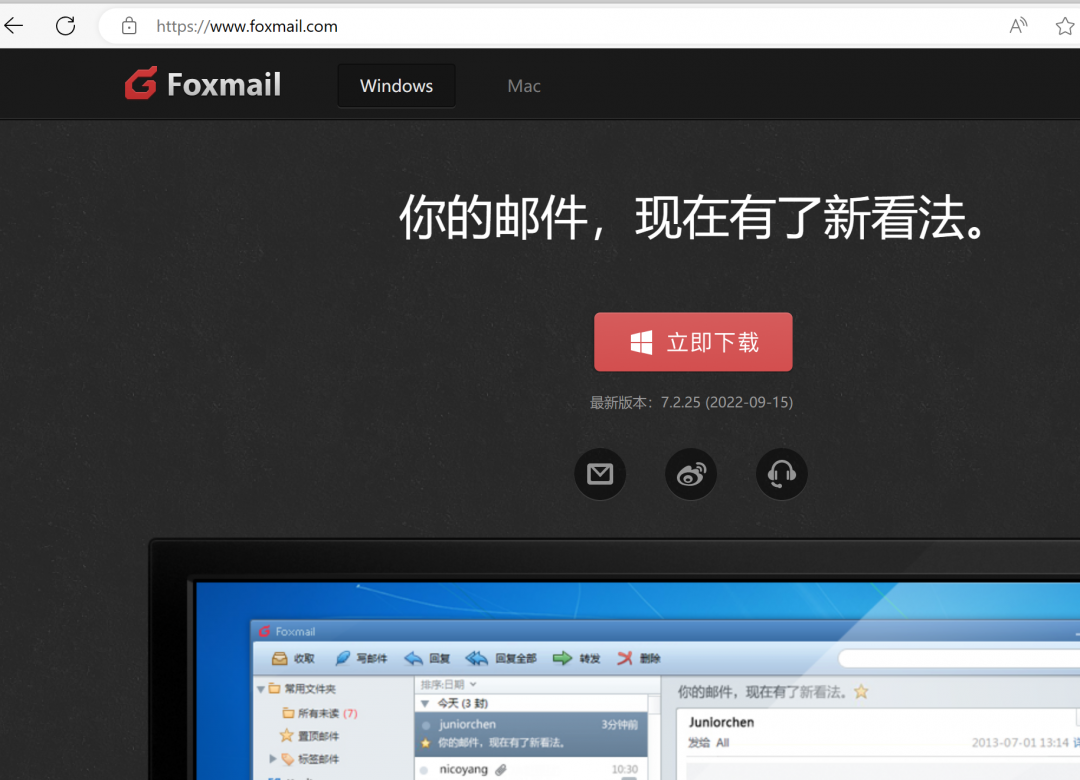Select juniorchen email row in preview
Screen dimensions: 1080x780
click(x=531, y=733)
